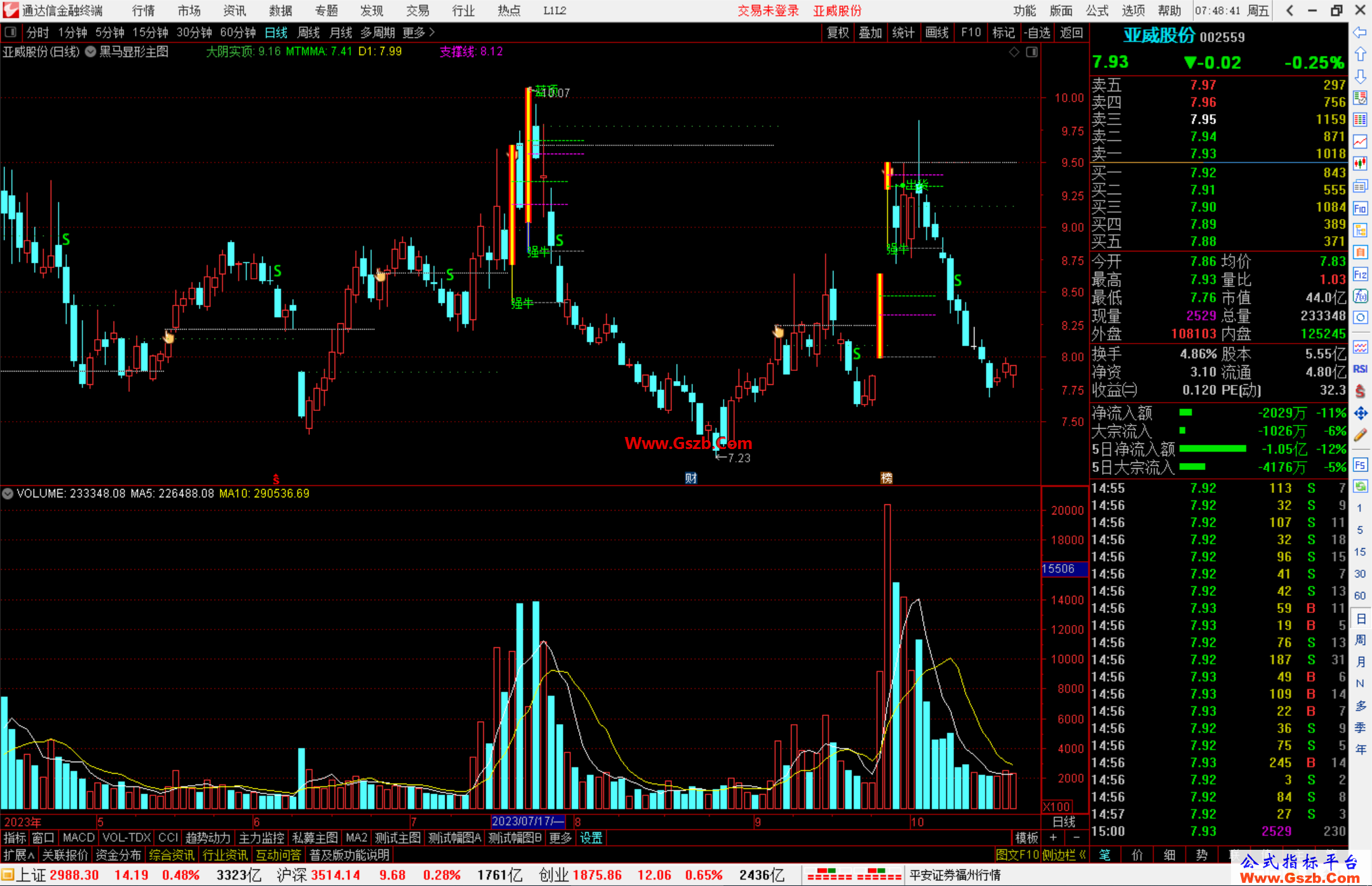
Task: Open the 版面 layout menu
Action: pyautogui.click(x=1061, y=10)
